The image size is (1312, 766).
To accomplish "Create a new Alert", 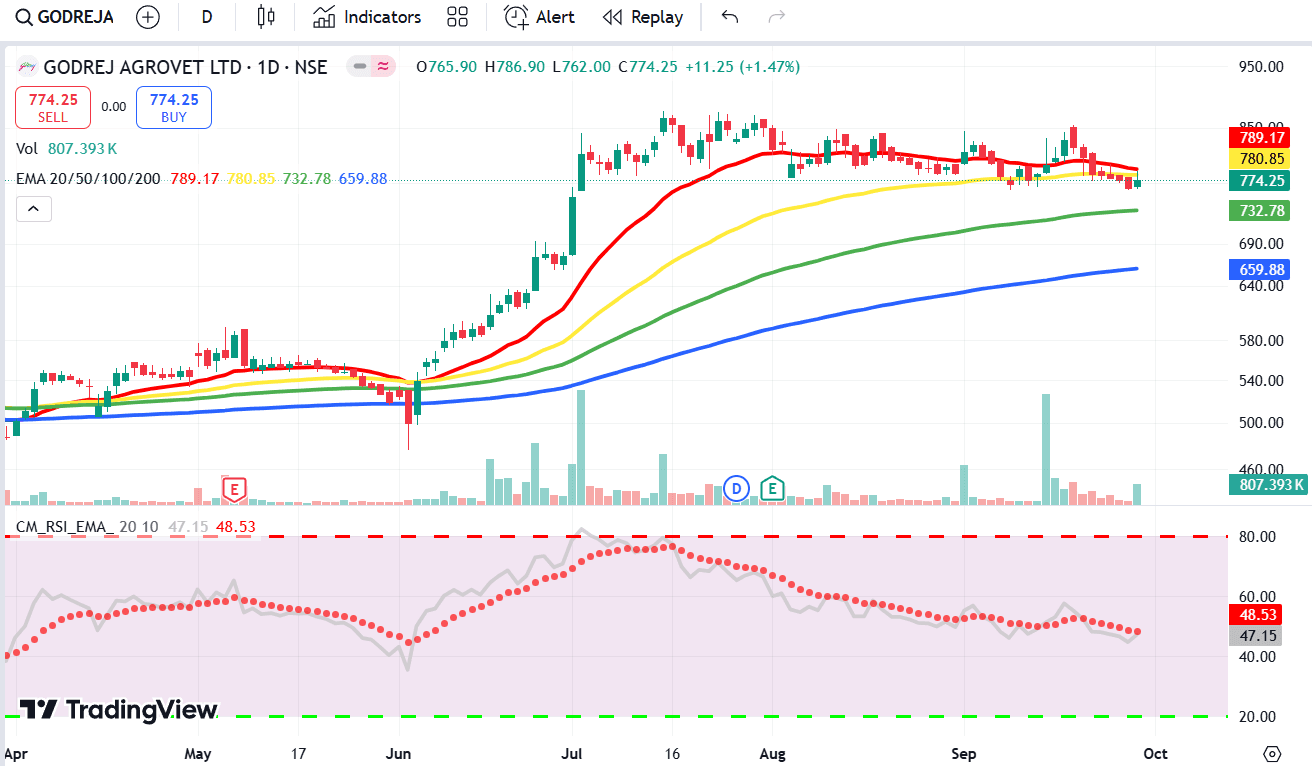I will (539, 17).
